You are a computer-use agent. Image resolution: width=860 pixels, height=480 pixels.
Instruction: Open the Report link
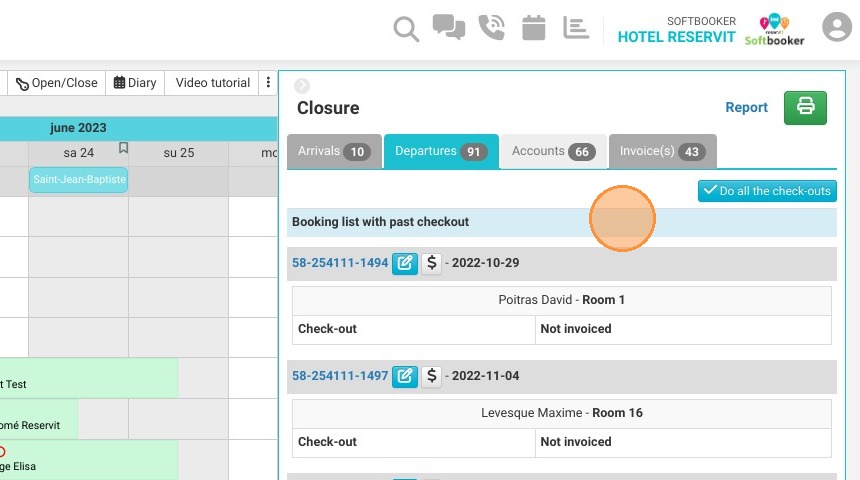[x=746, y=108]
